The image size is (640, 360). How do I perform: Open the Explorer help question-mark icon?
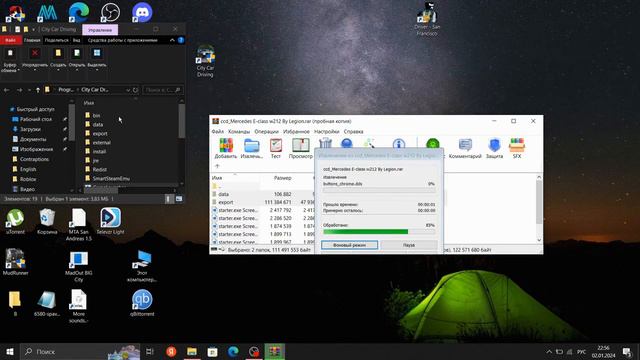point(181,40)
